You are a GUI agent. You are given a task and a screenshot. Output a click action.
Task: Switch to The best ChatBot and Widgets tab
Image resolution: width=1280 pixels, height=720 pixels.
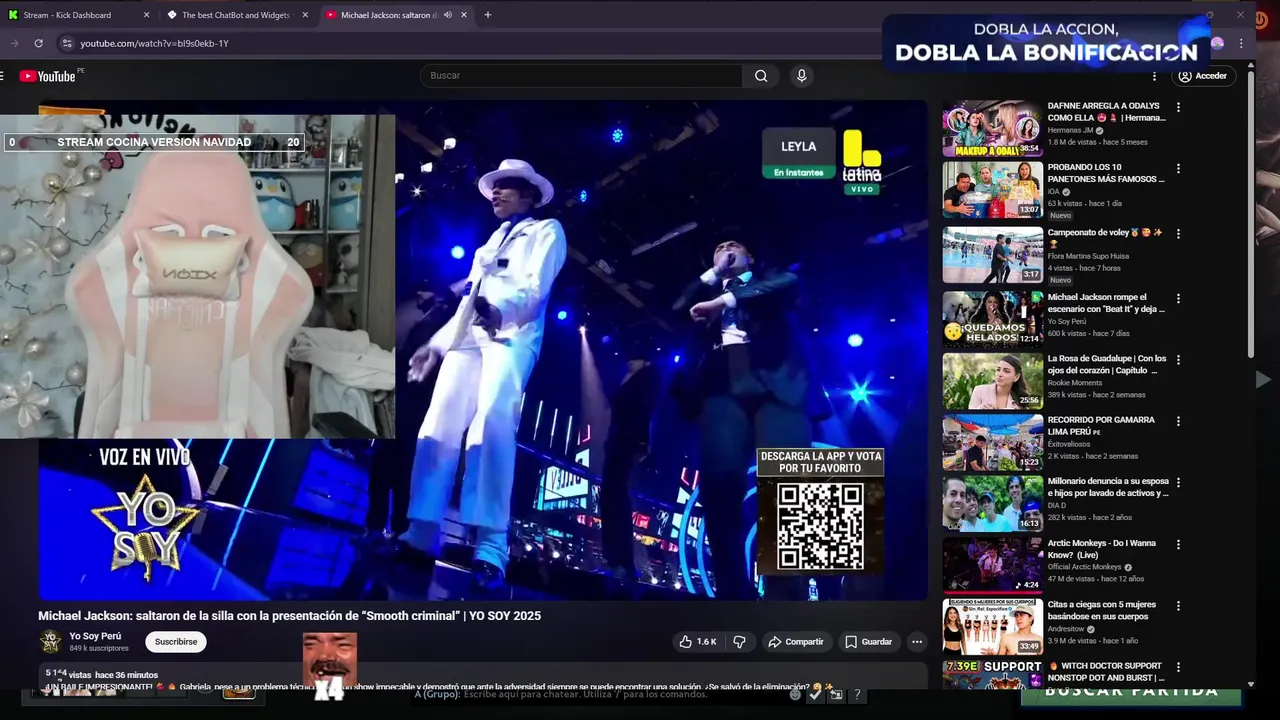[236, 15]
